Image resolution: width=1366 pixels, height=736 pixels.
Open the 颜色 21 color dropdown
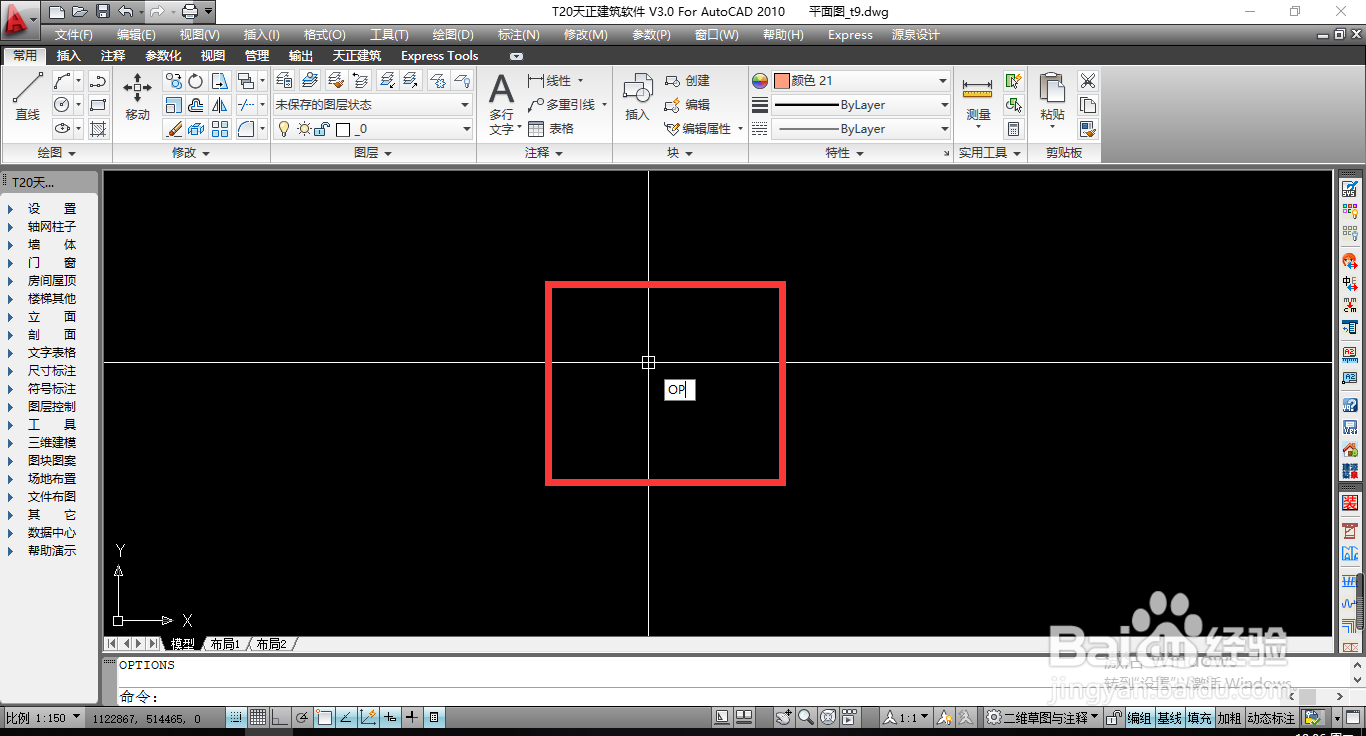(x=861, y=81)
